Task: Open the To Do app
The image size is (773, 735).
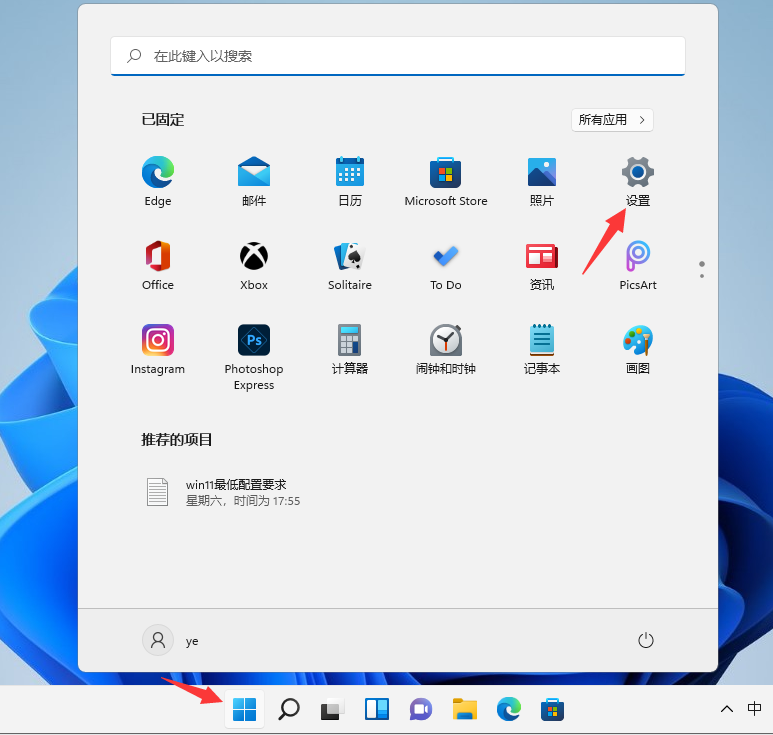Action: click(x=446, y=265)
